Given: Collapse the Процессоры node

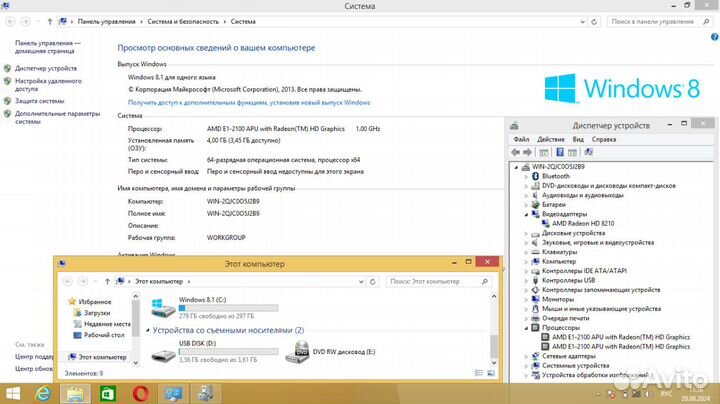Looking at the screenshot, I should pyautogui.click(x=526, y=328).
